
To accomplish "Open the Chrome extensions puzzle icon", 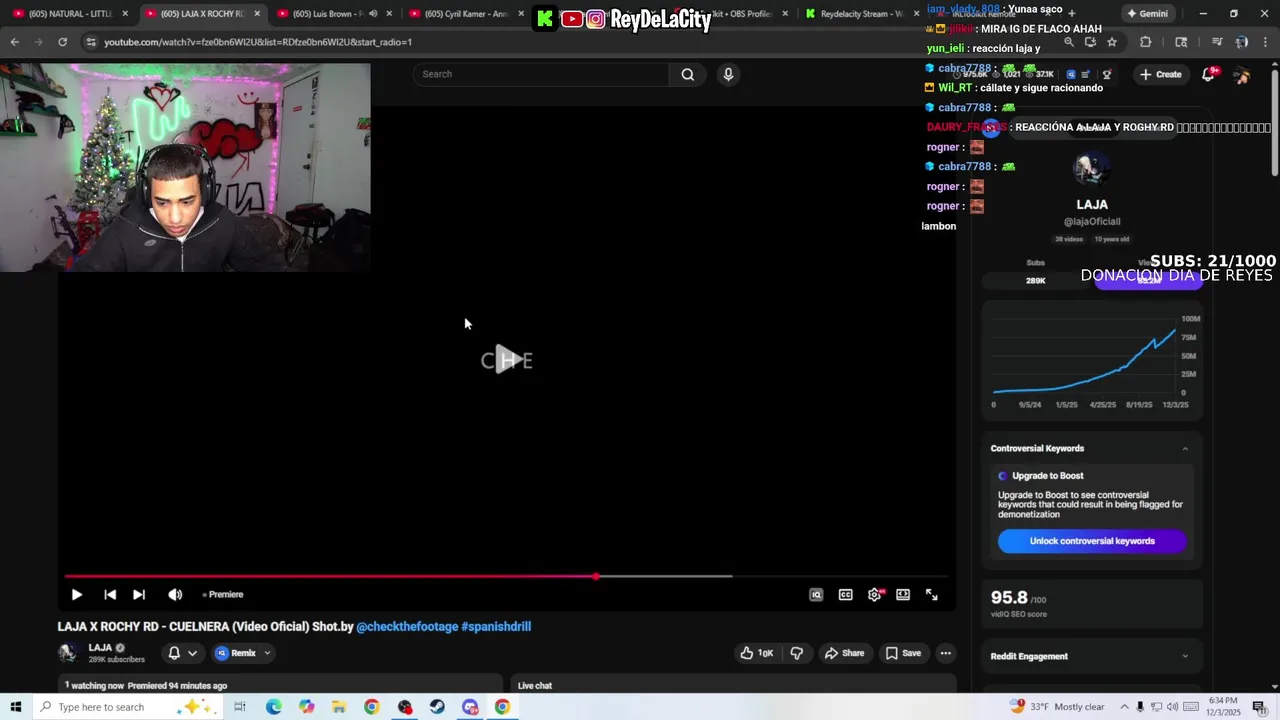I will (x=1146, y=42).
